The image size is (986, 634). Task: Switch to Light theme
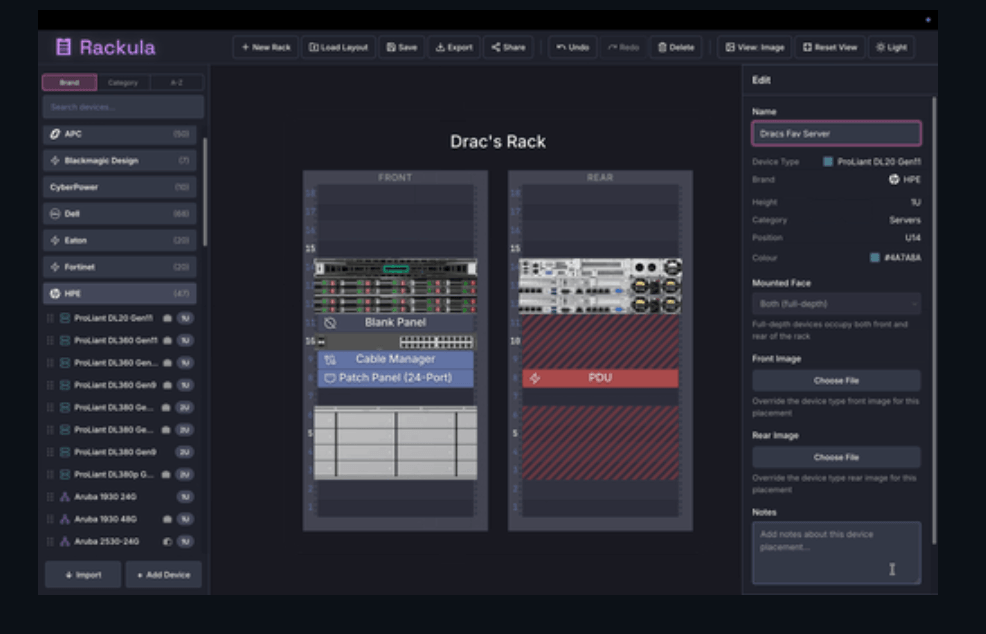[891, 47]
